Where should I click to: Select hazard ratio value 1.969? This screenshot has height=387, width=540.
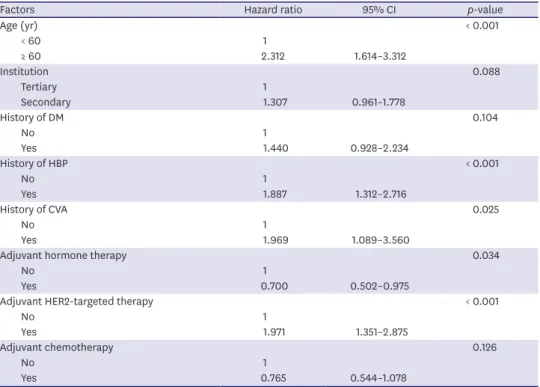tap(276, 240)
